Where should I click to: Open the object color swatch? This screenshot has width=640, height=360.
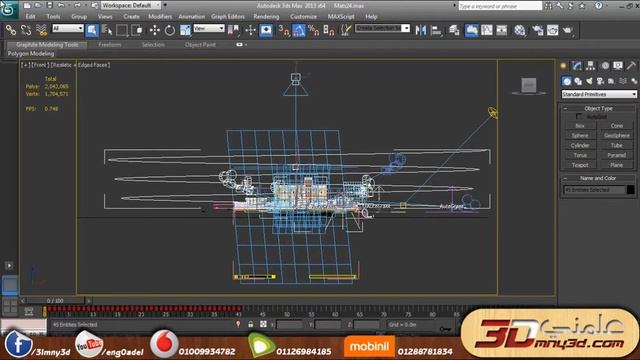[631, 190]
